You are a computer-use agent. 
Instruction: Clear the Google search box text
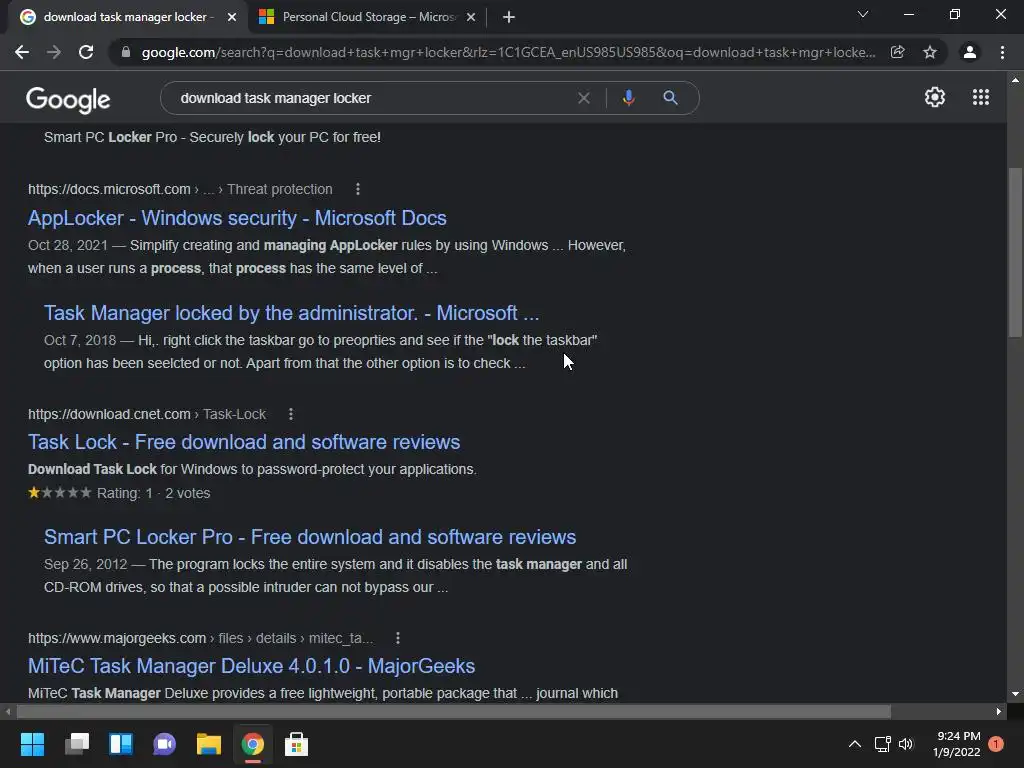point(584,98)
